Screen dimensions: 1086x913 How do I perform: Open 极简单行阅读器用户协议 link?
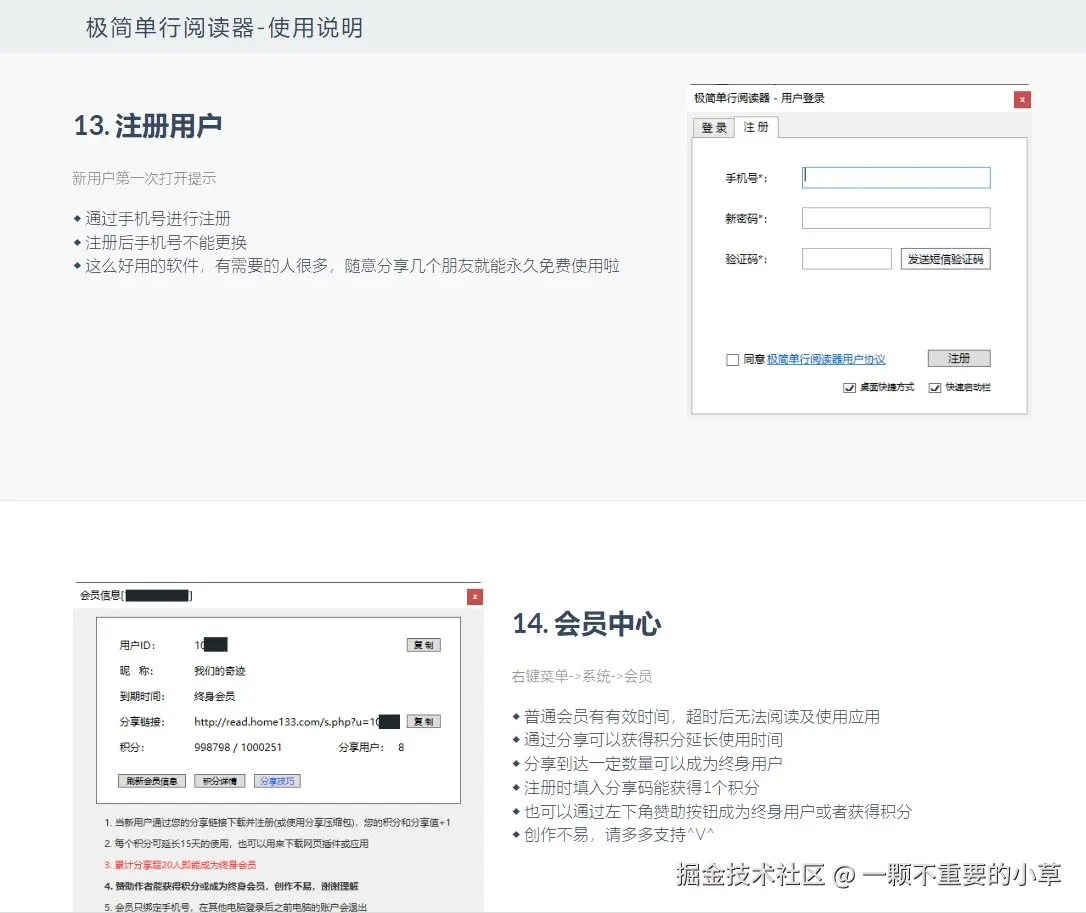[826, 359]
